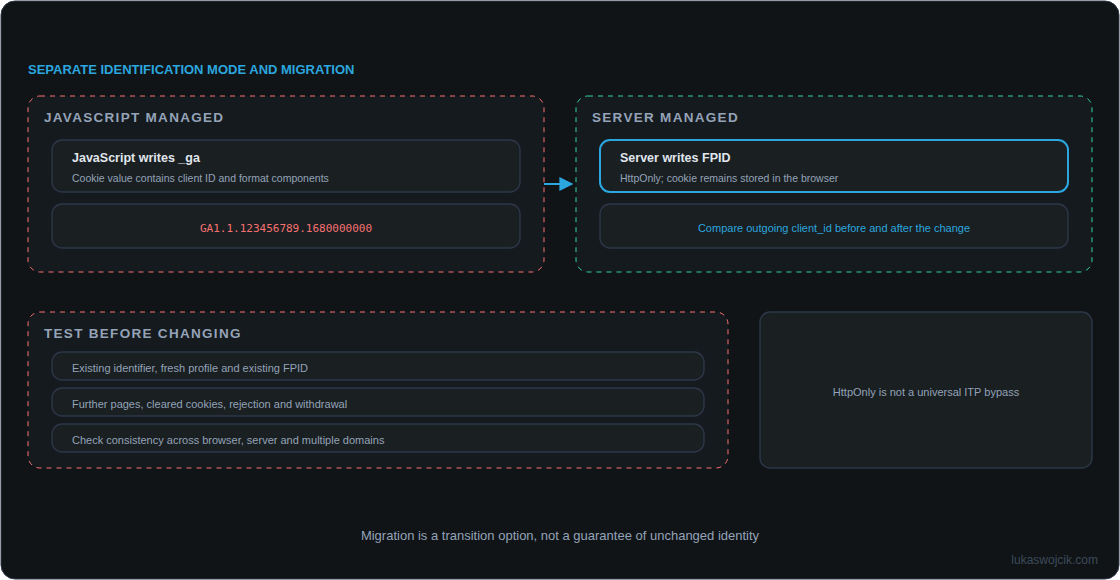
Task: Click 'Migration is a transition option' footer caption
Action: pos(560,536)
